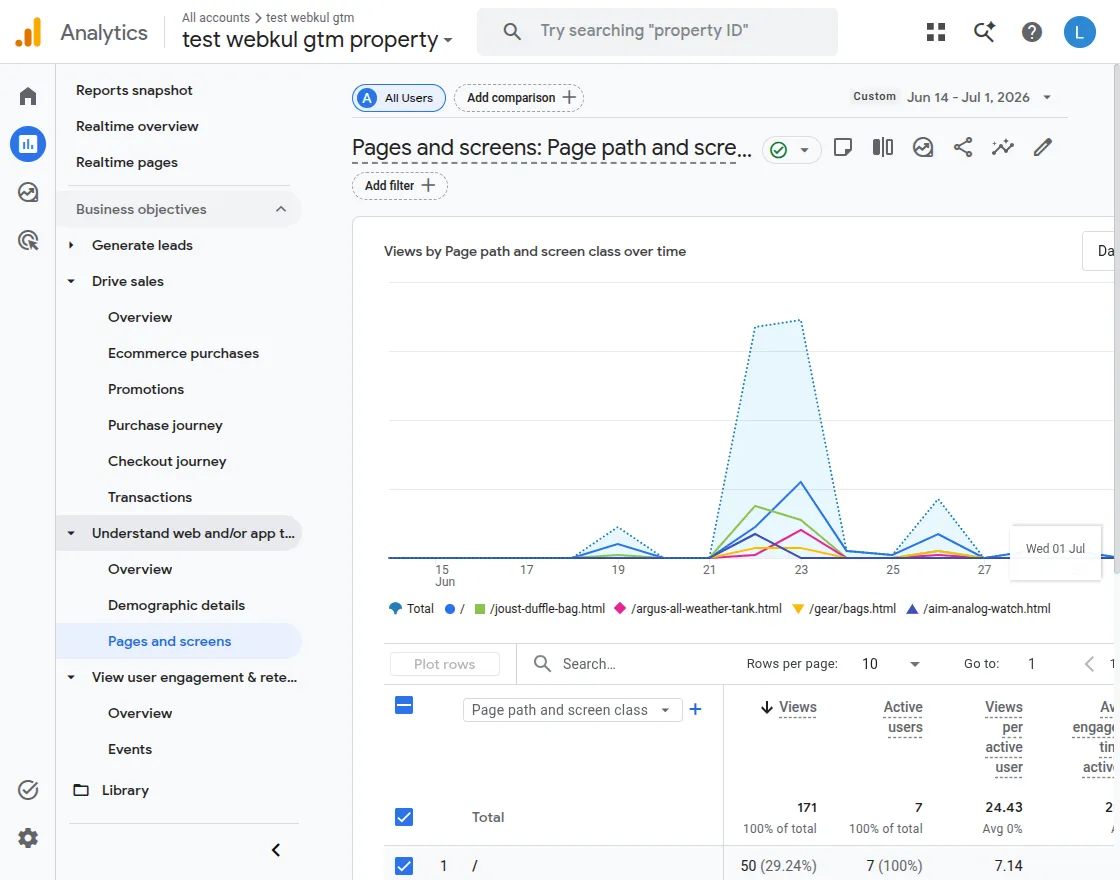Image resolution: width=1120 pixels, height=880 pixels.
Task: Collapse the Drive sales group
Action: [71, 281]
